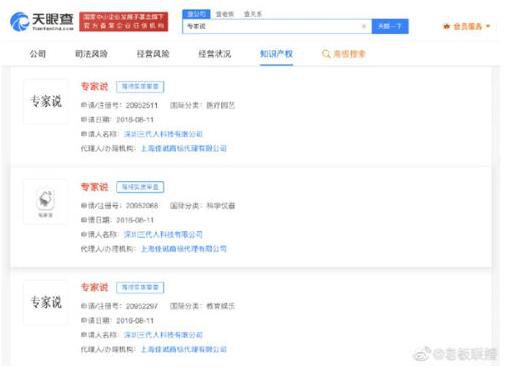Viewport: 508px width, 388px height.
Task: Select the 查公司 search tab
Action: 196,14
